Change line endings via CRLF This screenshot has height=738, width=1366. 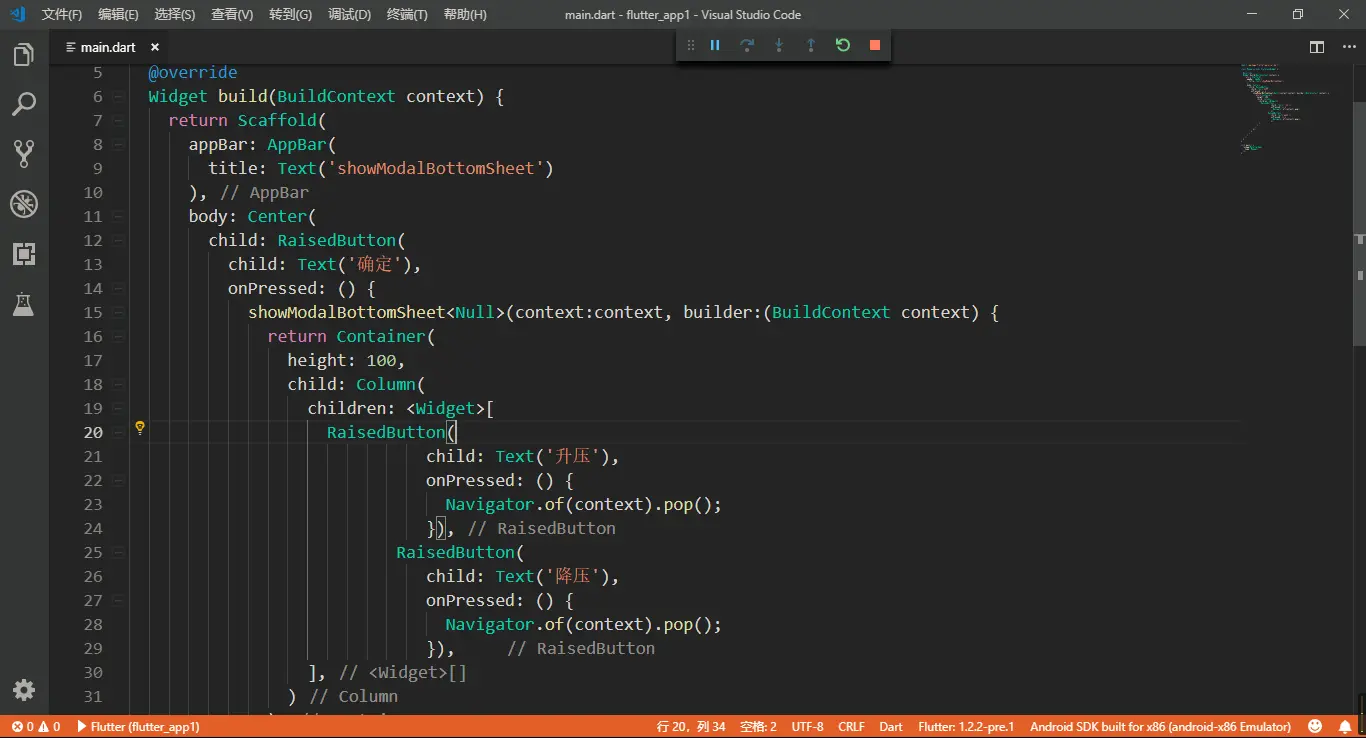coord(851,727)
